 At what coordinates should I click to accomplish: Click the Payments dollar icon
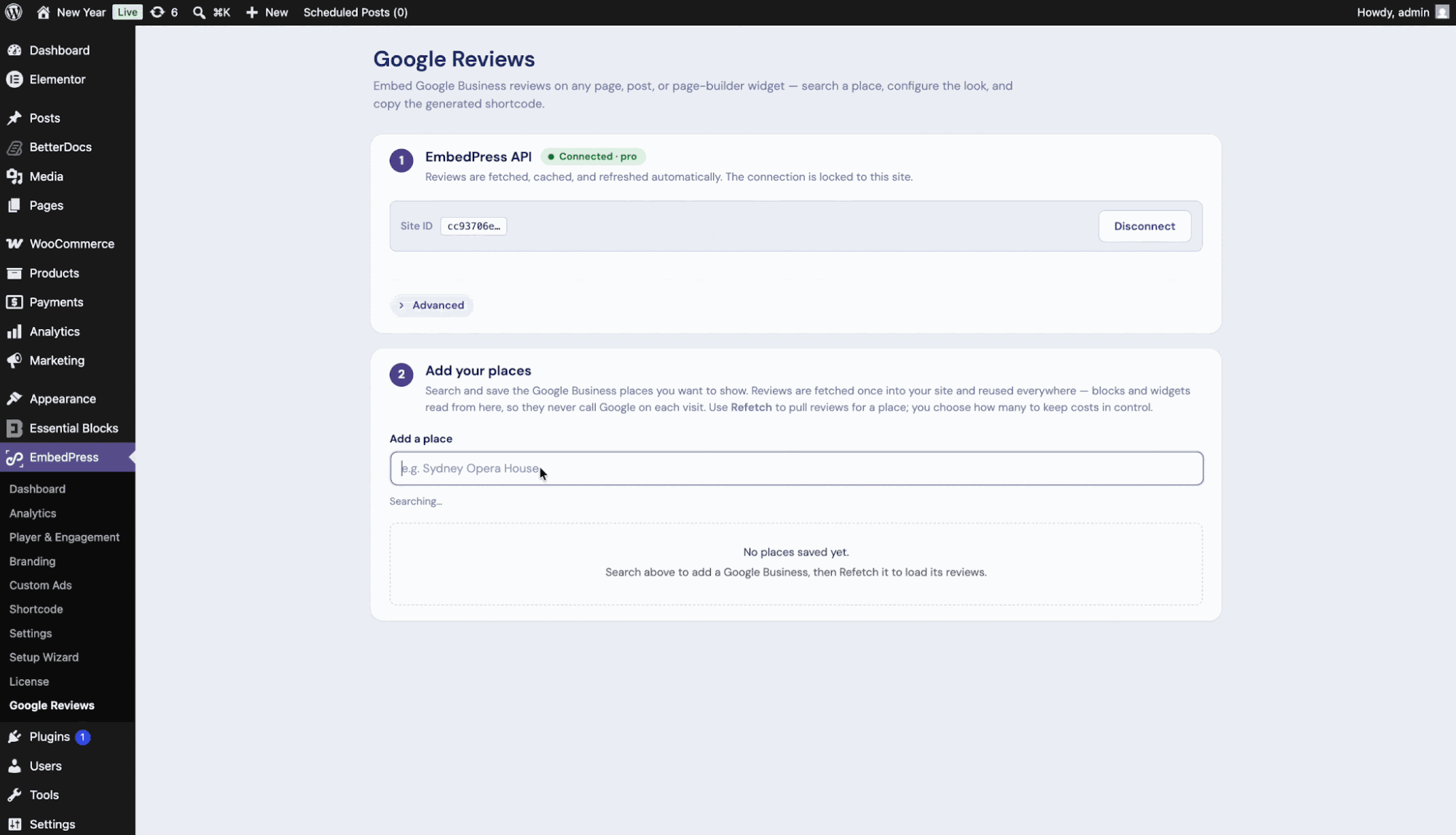15,302
